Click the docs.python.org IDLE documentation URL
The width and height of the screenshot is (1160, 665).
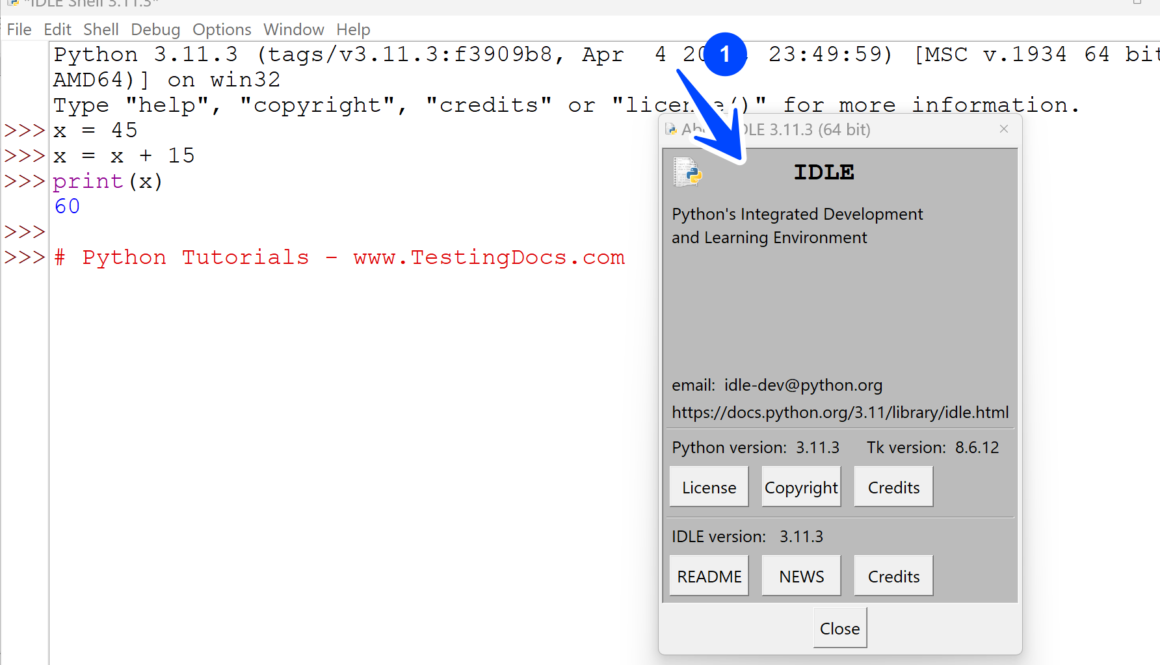pos(840,412)
